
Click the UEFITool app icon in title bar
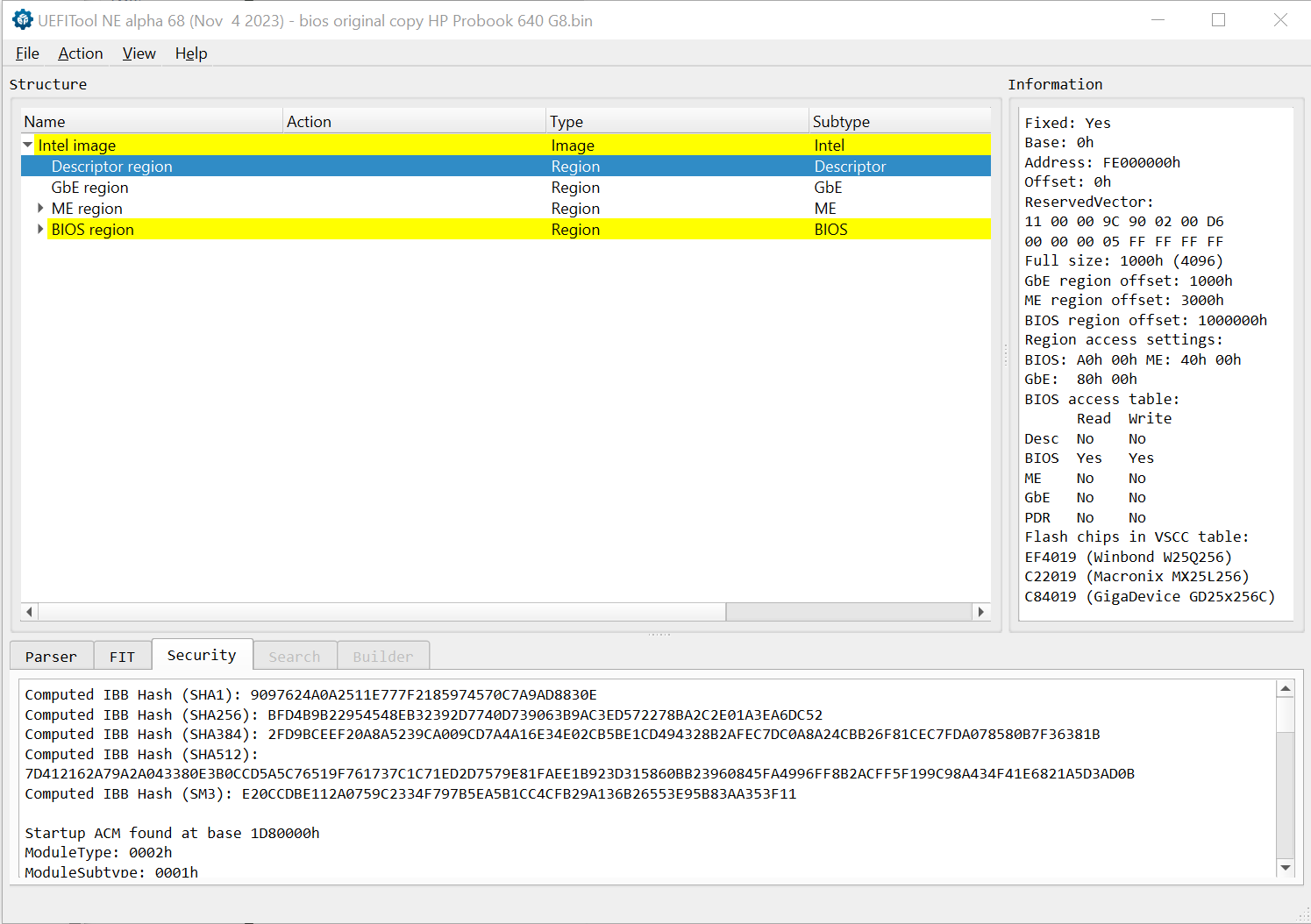click(x=22, y=20)
